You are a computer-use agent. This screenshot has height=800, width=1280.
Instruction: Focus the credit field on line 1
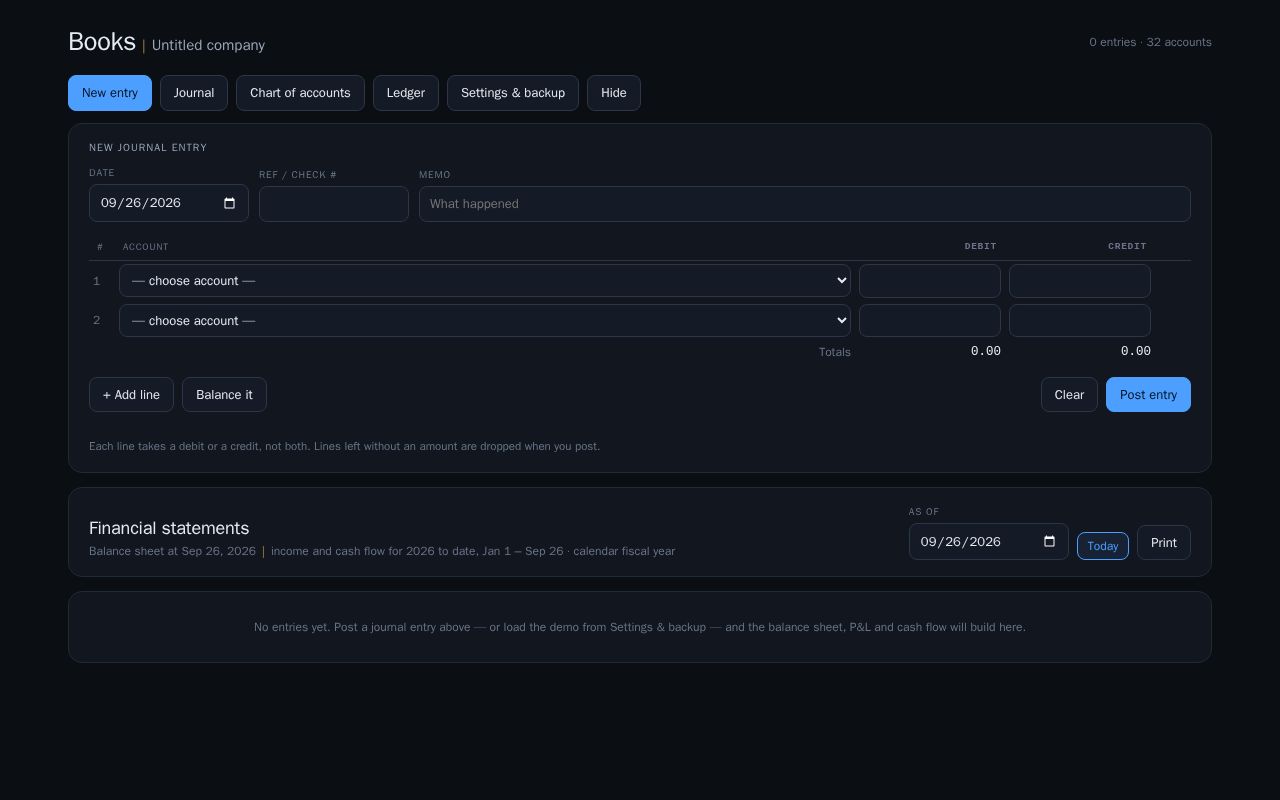pyautogui.click(x=1080, y=281)
